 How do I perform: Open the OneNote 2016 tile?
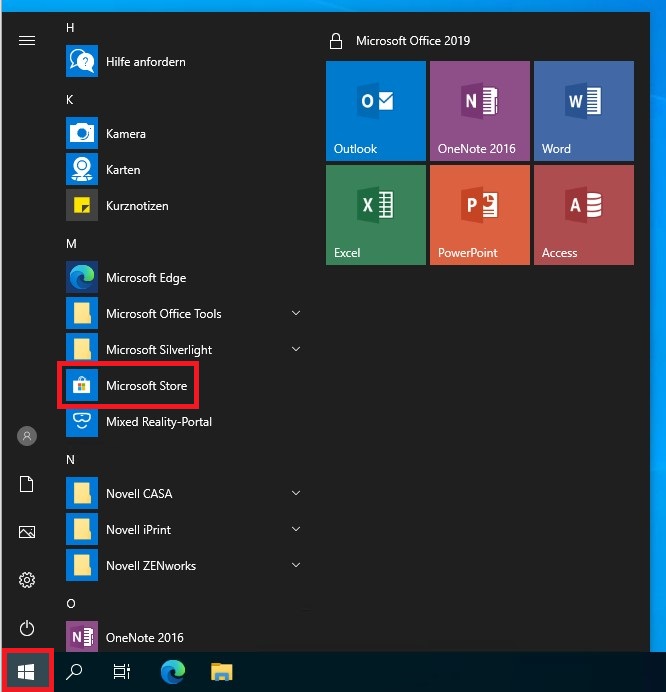coord(480,111)
